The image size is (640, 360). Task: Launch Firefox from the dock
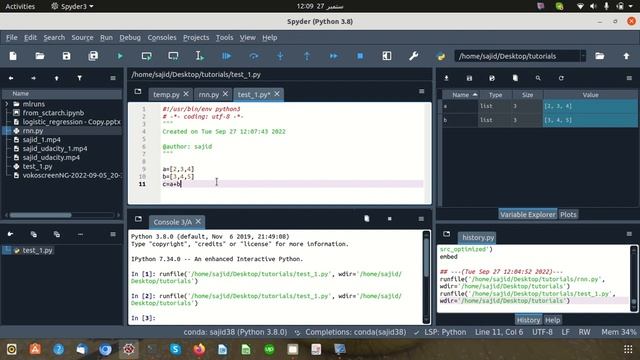tap(199, 349)
